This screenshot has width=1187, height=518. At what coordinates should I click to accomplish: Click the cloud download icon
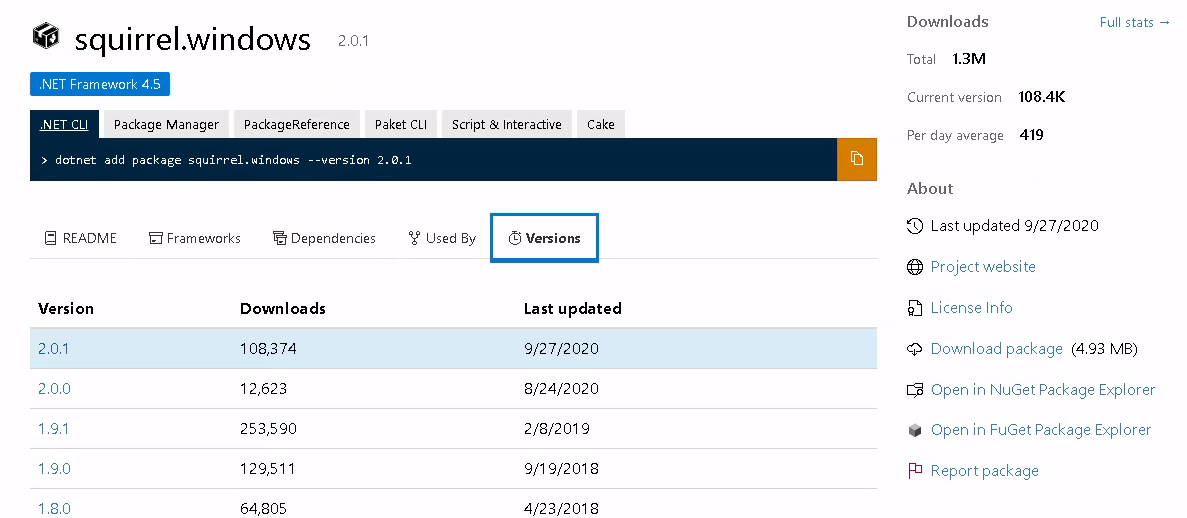click(x=914, y=349)
